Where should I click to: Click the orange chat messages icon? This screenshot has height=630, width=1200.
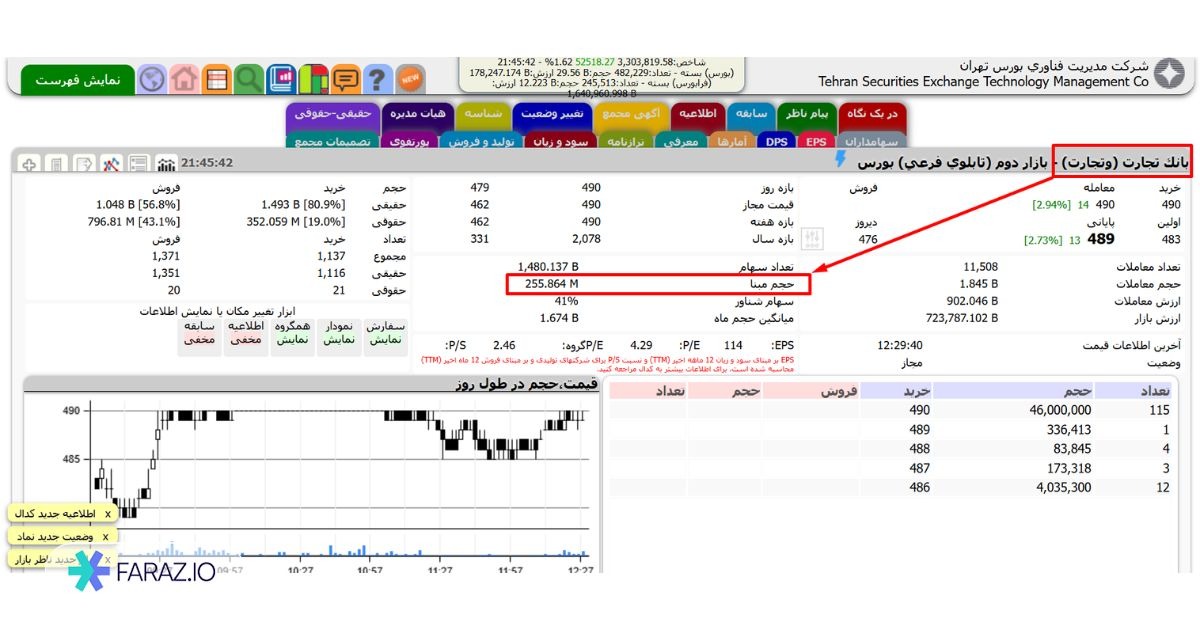pyautogui.click(x=346, y=79)
